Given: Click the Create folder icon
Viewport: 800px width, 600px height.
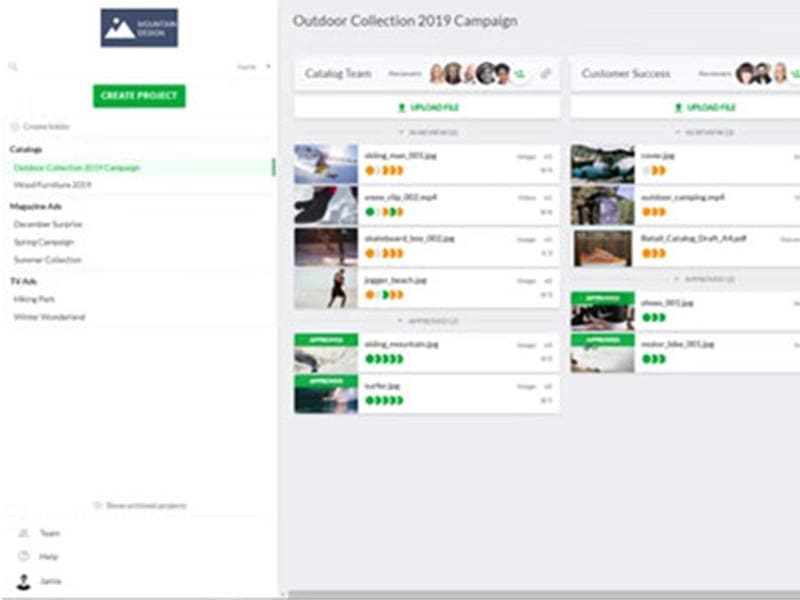Looking at the screenshot, I should (15, 127).
